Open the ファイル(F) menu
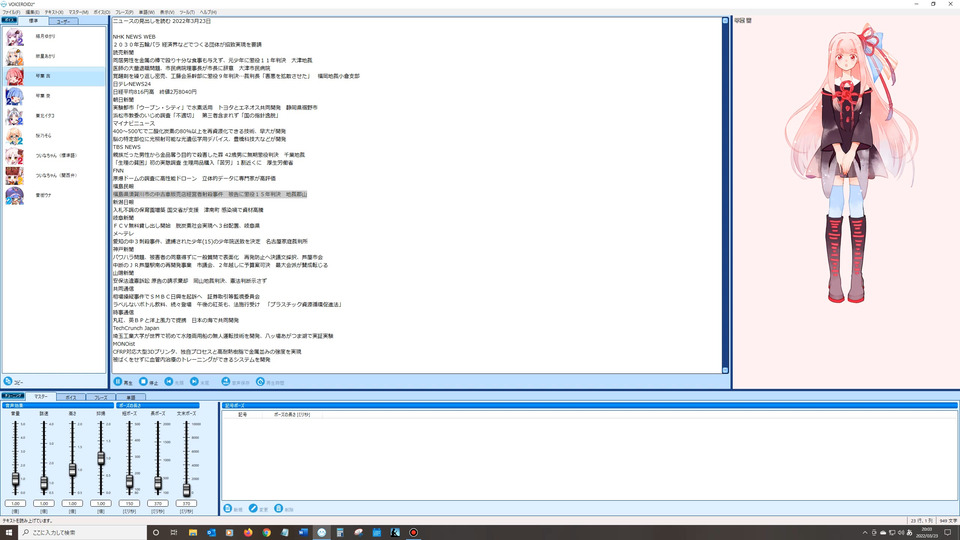960x540 pixels. tap(11, 12)
